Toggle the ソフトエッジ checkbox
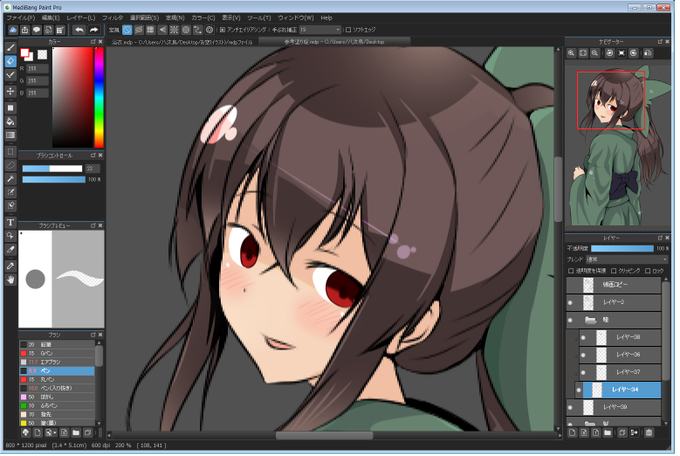Image resolution: width=680 pixels, height=456 pixels. point(348,30)
